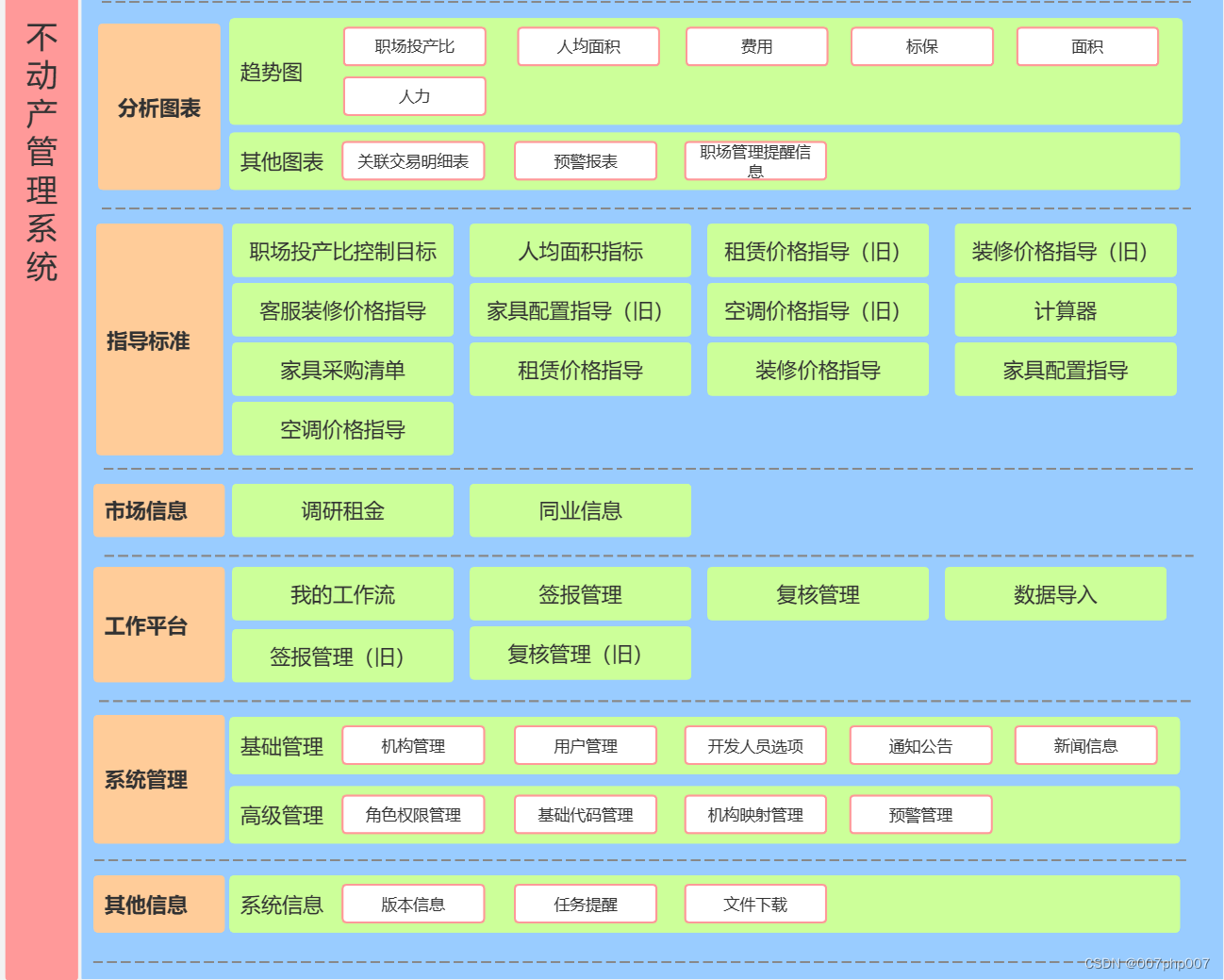Image resolution: width=1224 pixels, height=980 pixels.
Task: Open 装修价格指导（旧）tile
Action: (1066, 251)
